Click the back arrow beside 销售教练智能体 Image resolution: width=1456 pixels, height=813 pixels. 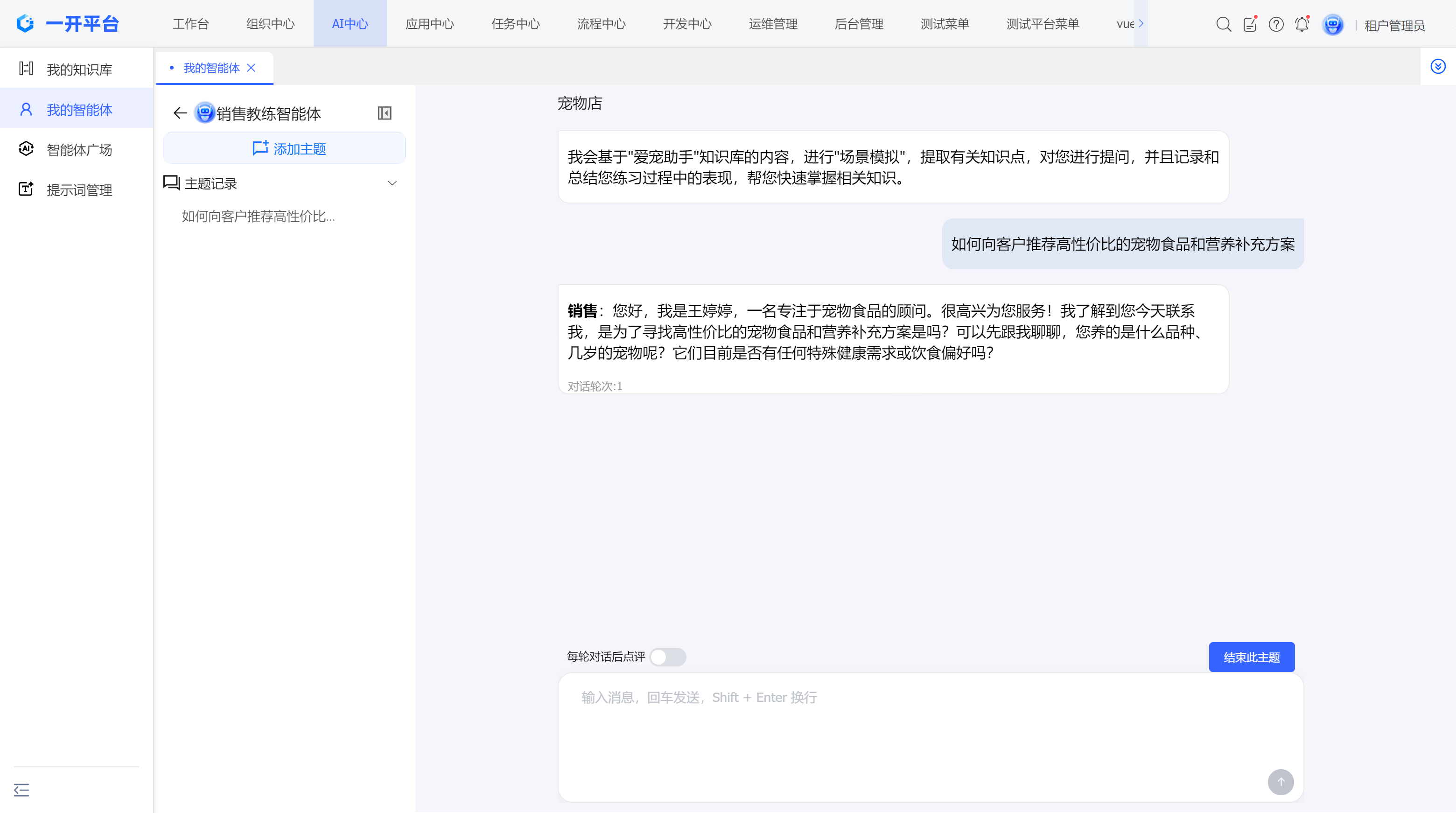pyautogui.click(x=180, y=113)
